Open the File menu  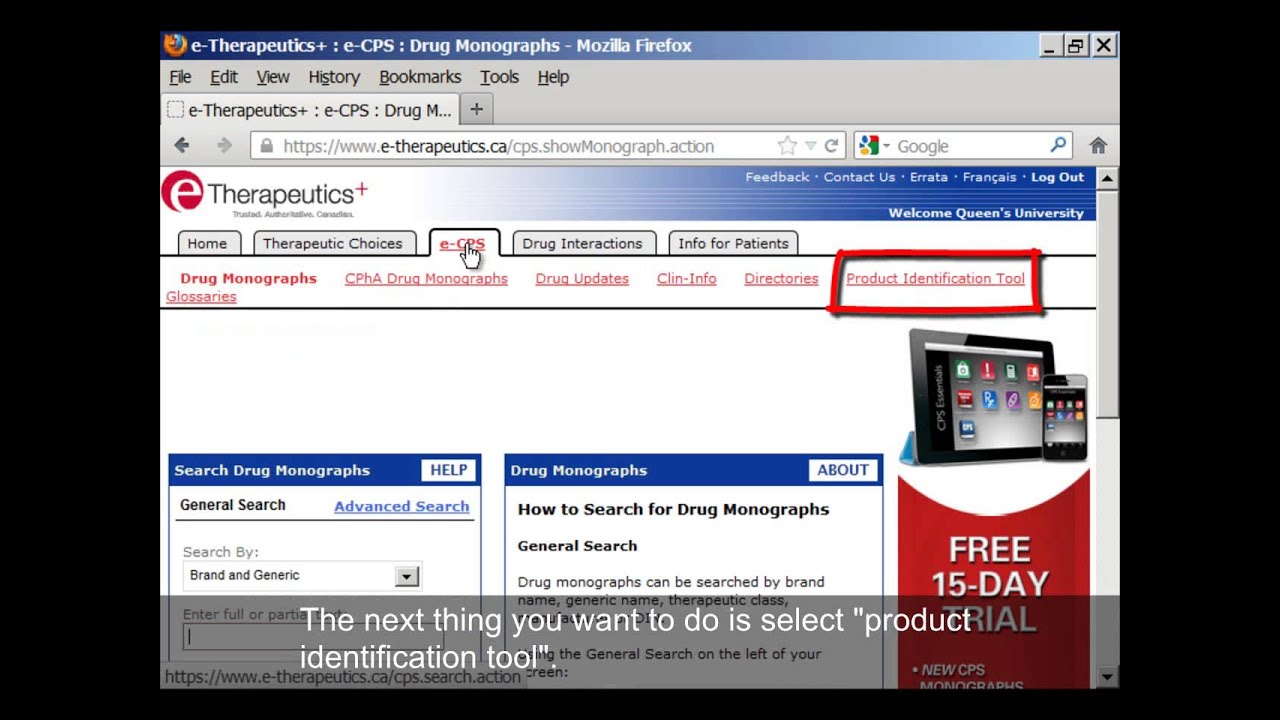[180, 77]
